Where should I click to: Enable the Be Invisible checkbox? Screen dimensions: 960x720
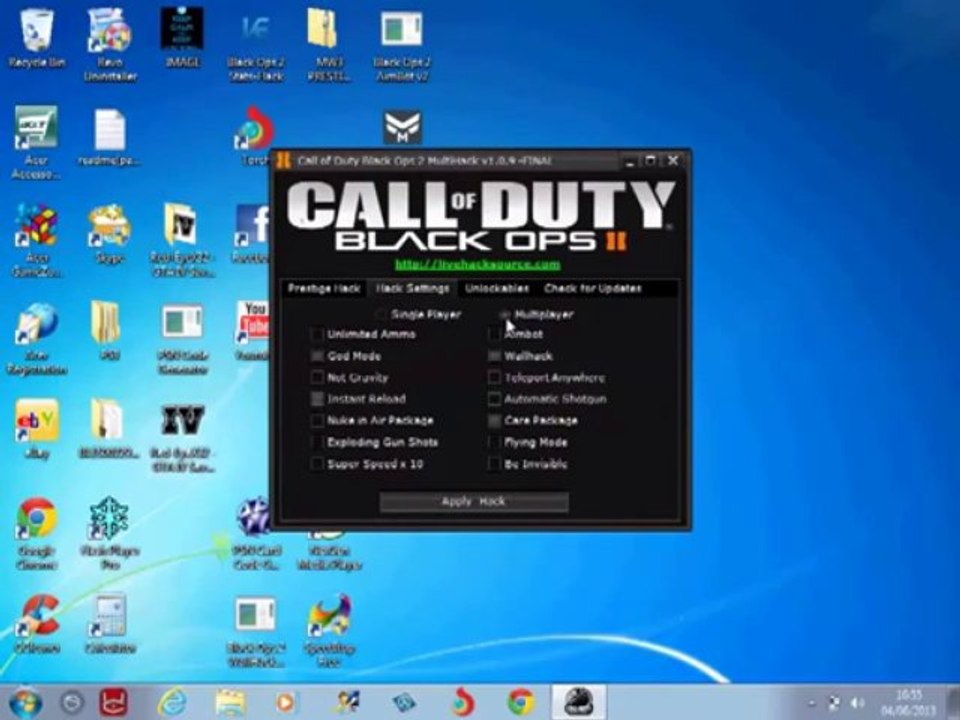pos(494,464)
